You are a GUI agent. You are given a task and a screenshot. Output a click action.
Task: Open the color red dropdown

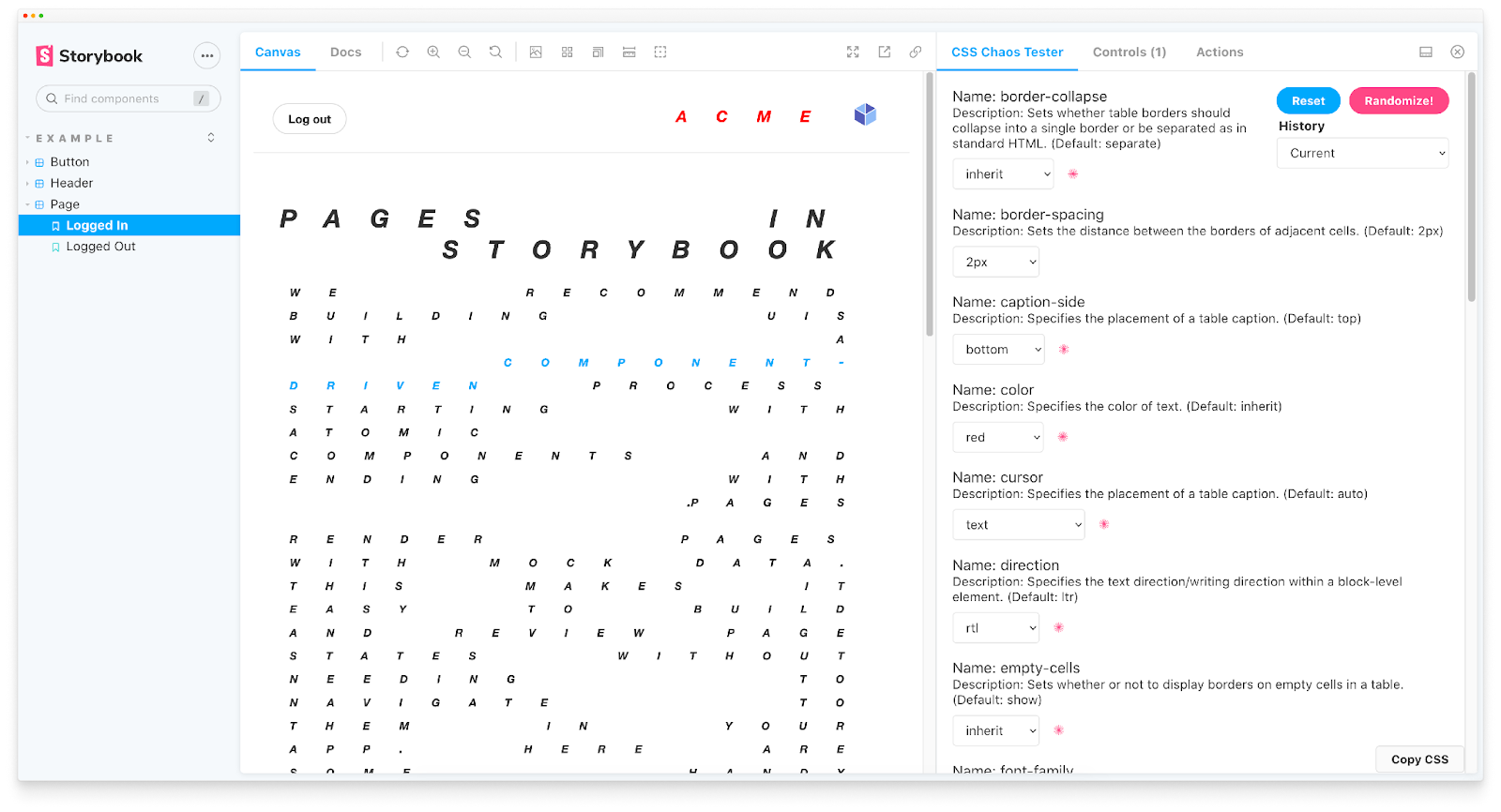point(998,438)
